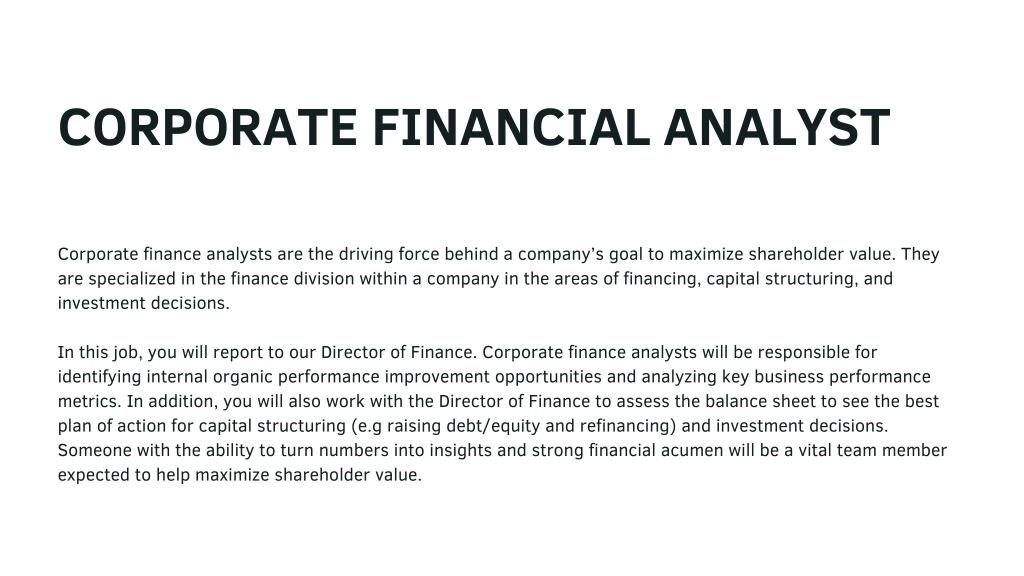Click the final line "expected to help maximize"

[240, 475]
